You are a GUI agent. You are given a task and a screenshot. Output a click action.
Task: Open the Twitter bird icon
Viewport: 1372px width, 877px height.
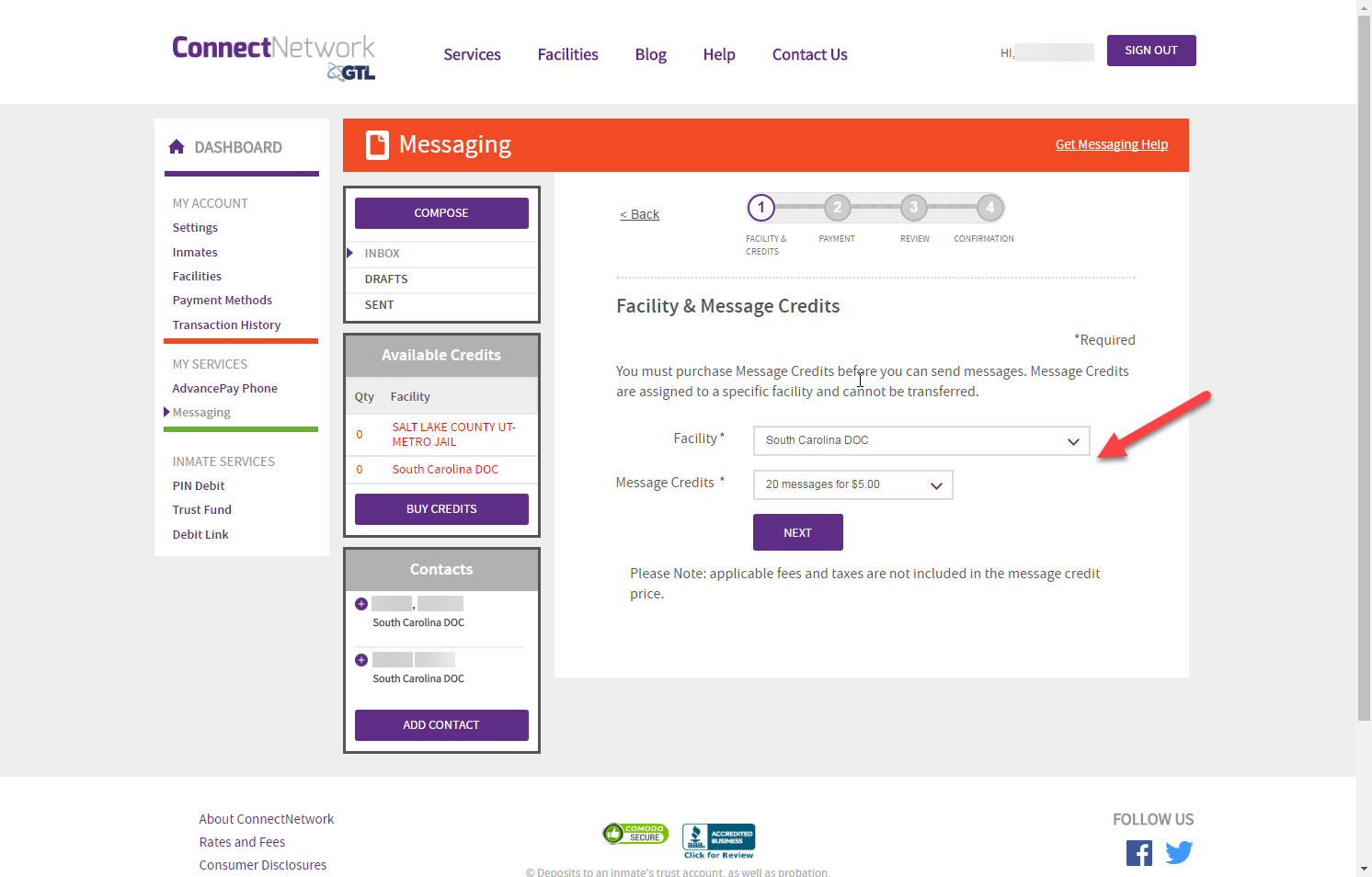click(x=1179, y=853)
